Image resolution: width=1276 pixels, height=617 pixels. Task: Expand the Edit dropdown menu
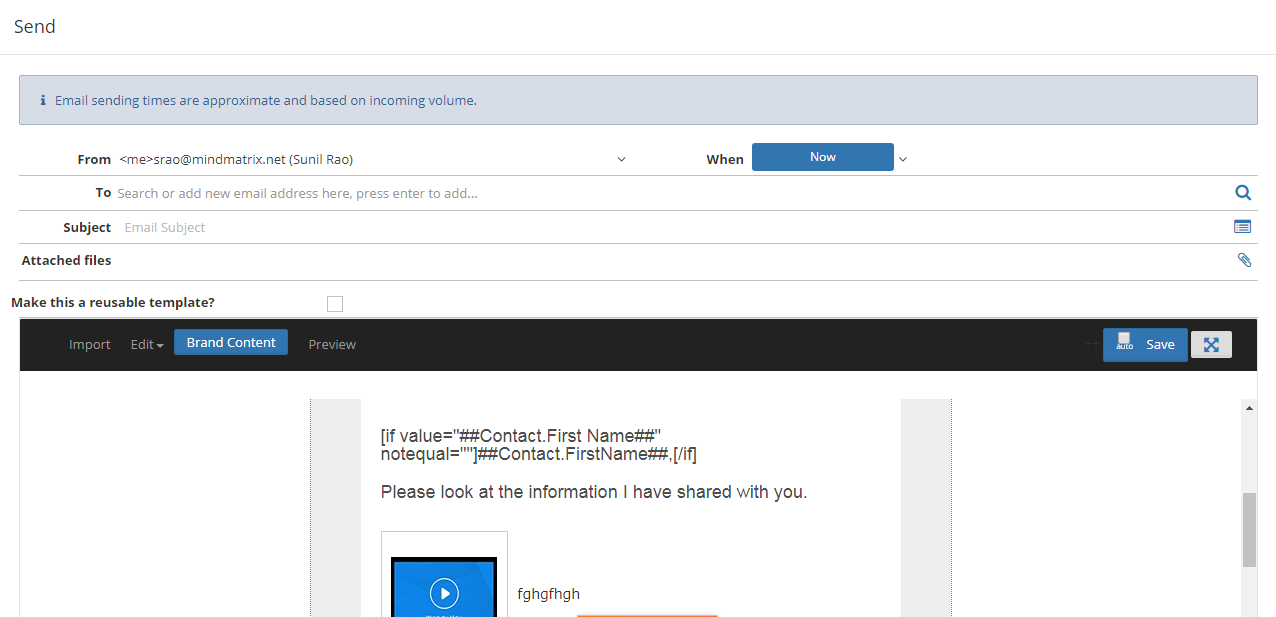(147, 344)
